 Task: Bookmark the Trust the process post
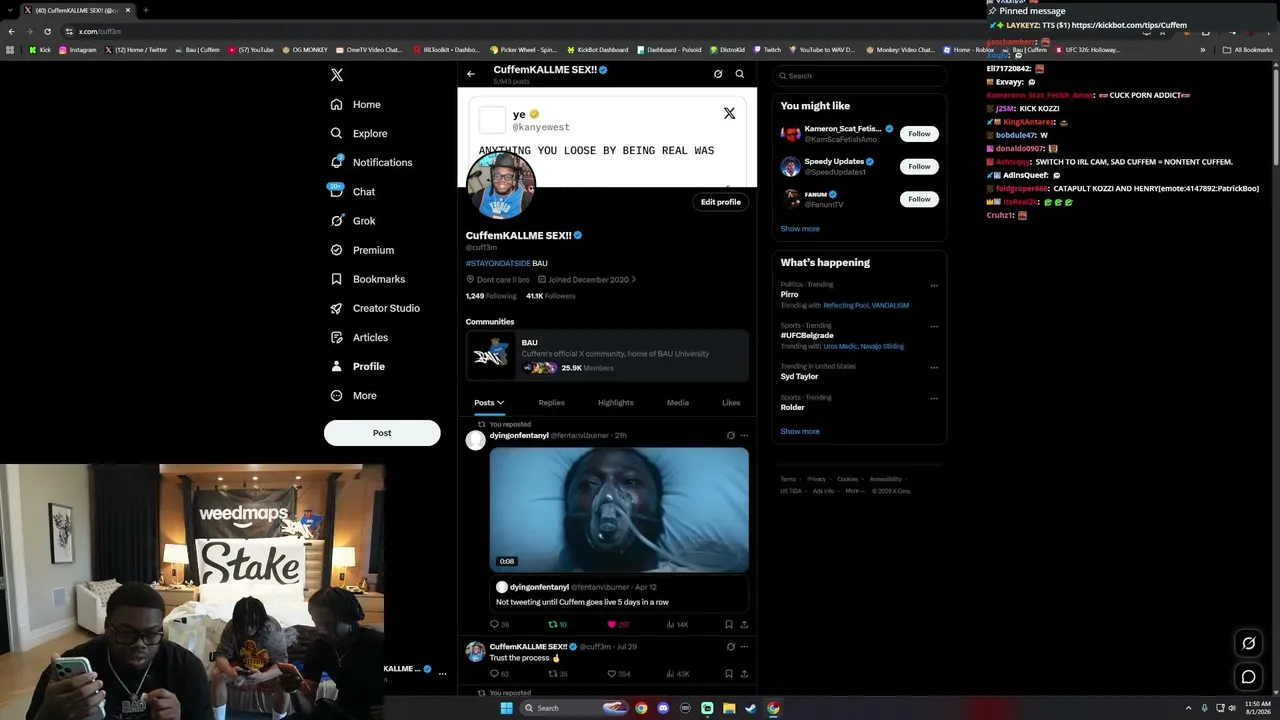[728, 674]
